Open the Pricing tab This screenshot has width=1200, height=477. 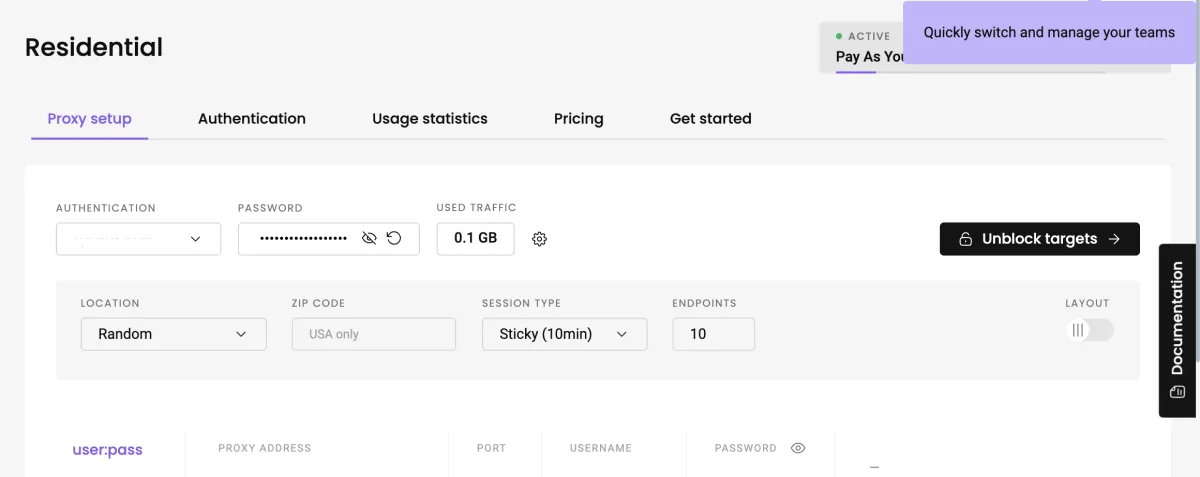click(579, 118)
